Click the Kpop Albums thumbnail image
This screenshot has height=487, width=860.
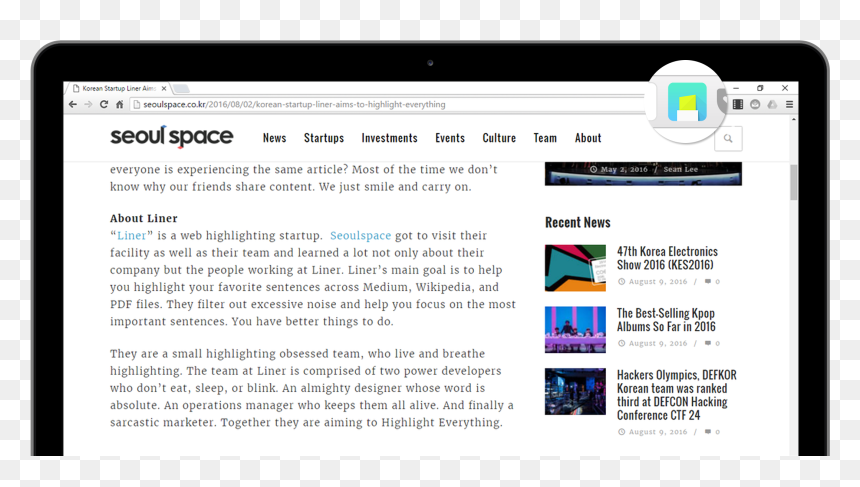[575, 329]
